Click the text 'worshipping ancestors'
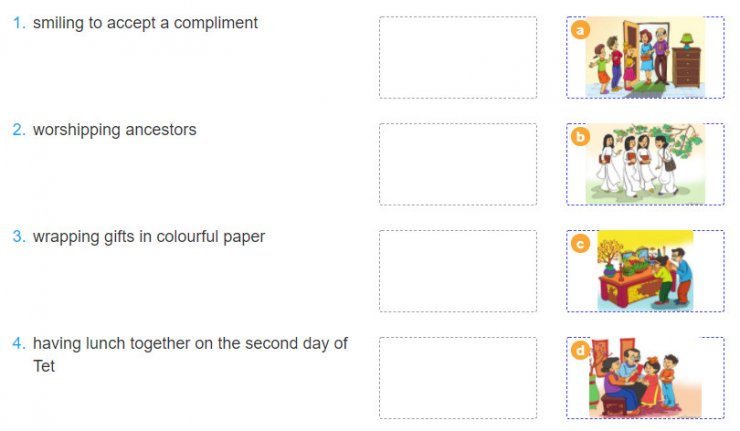This screenshot has width=740, height=431. pos(114,130)
